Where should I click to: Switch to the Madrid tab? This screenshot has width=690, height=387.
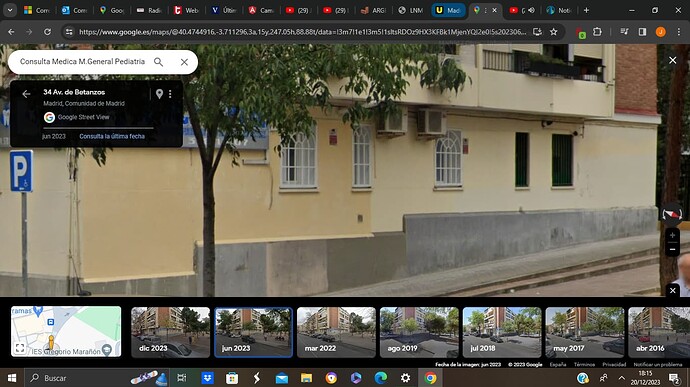[448, 10]
